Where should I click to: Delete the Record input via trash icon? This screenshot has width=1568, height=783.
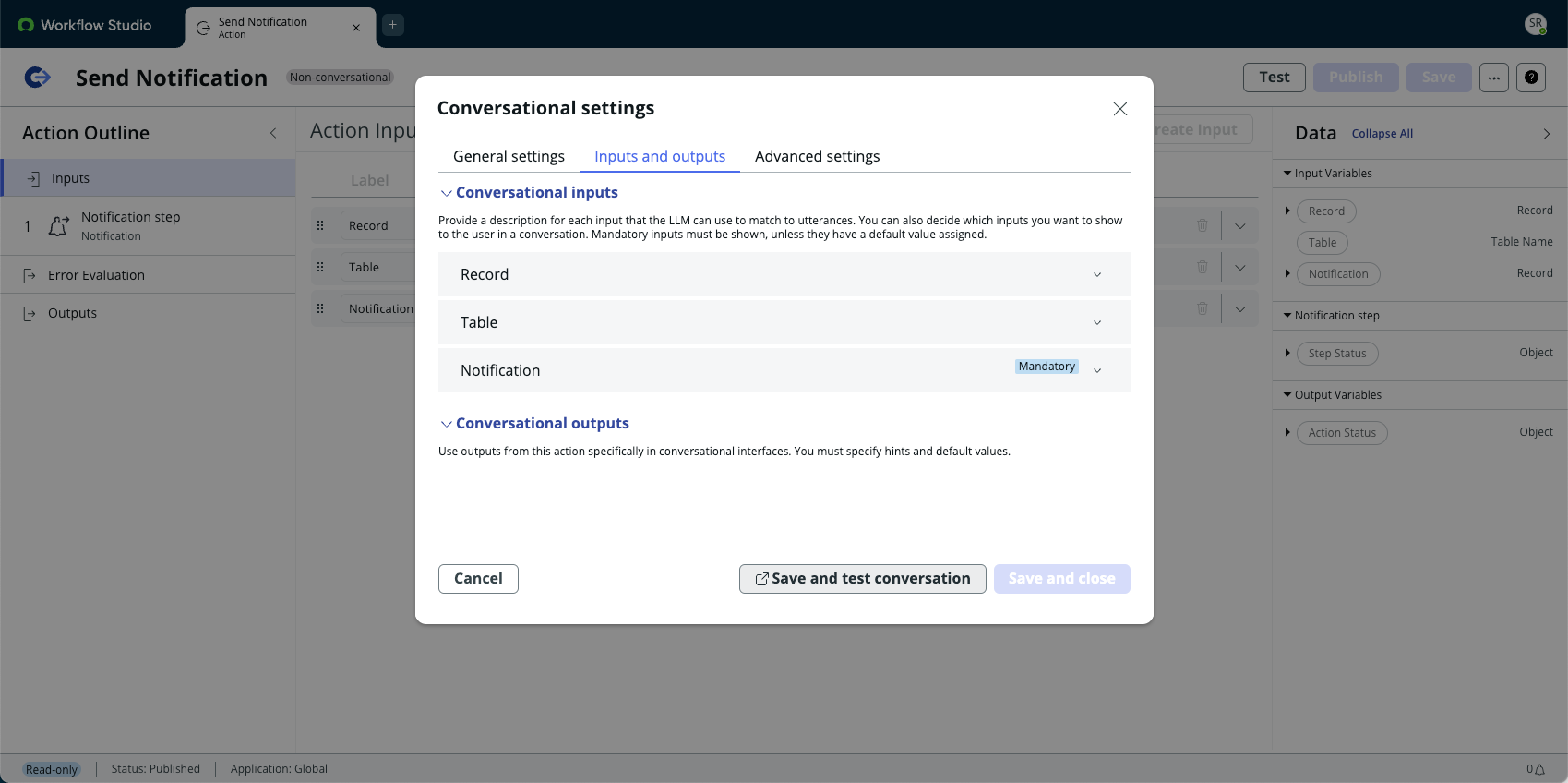click(1203, 225)
